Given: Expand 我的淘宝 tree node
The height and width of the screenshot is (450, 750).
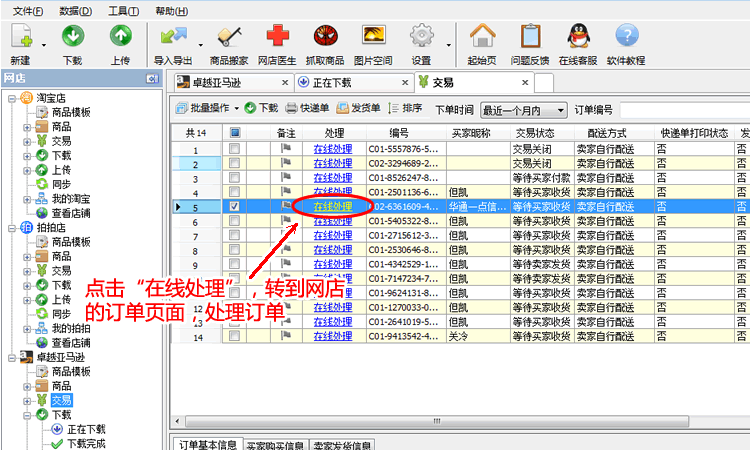Looking at the screenshot, I should pos(27,199).
